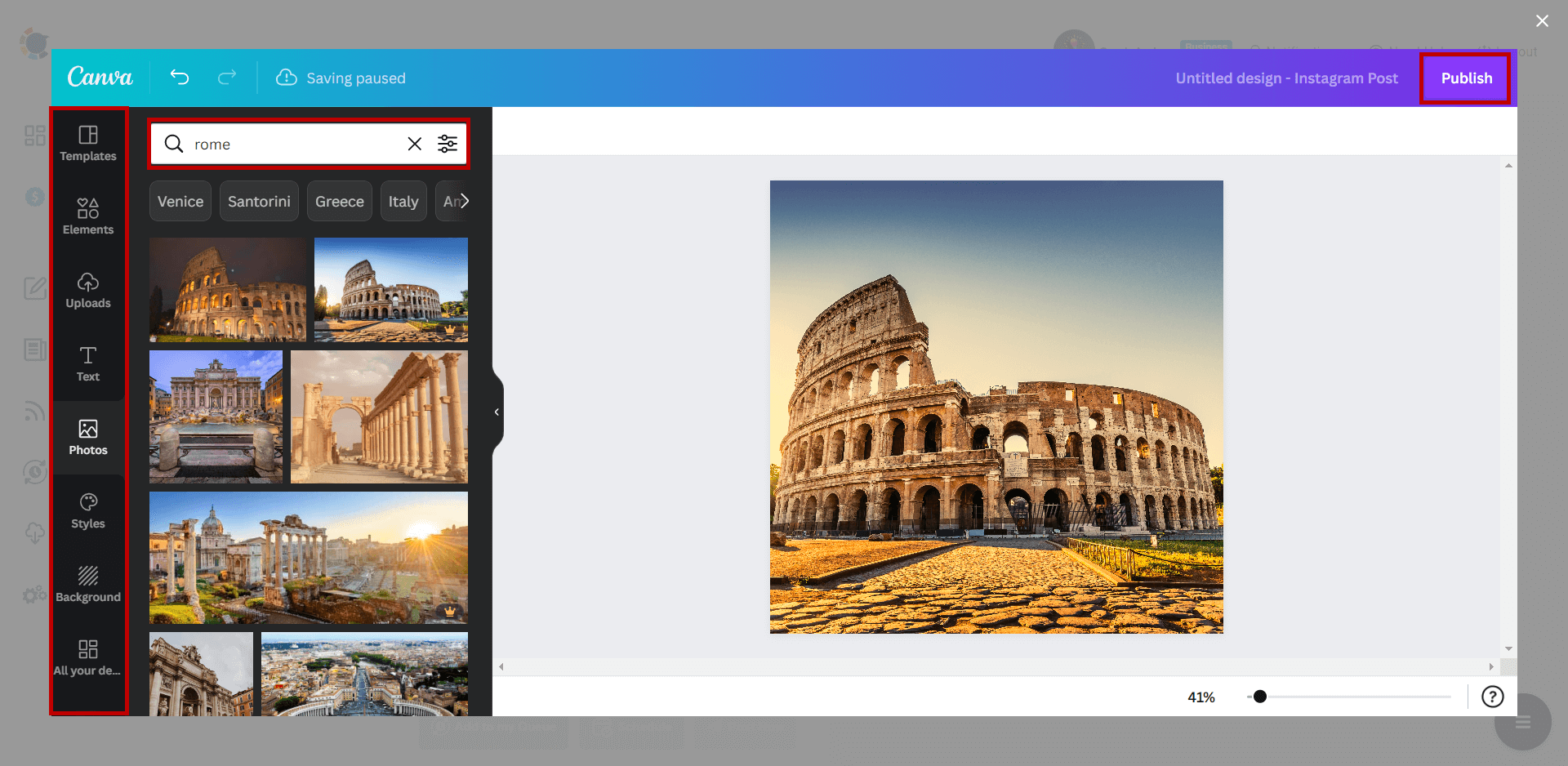Redo the last action
This screenshot has width=1568, height=766.
click(227, 78)
